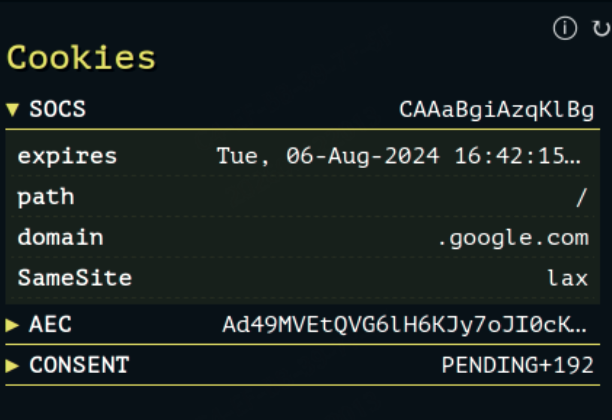Select the SOCS cookie name
This screenshot has width=612, height=420.
(57, 109)
